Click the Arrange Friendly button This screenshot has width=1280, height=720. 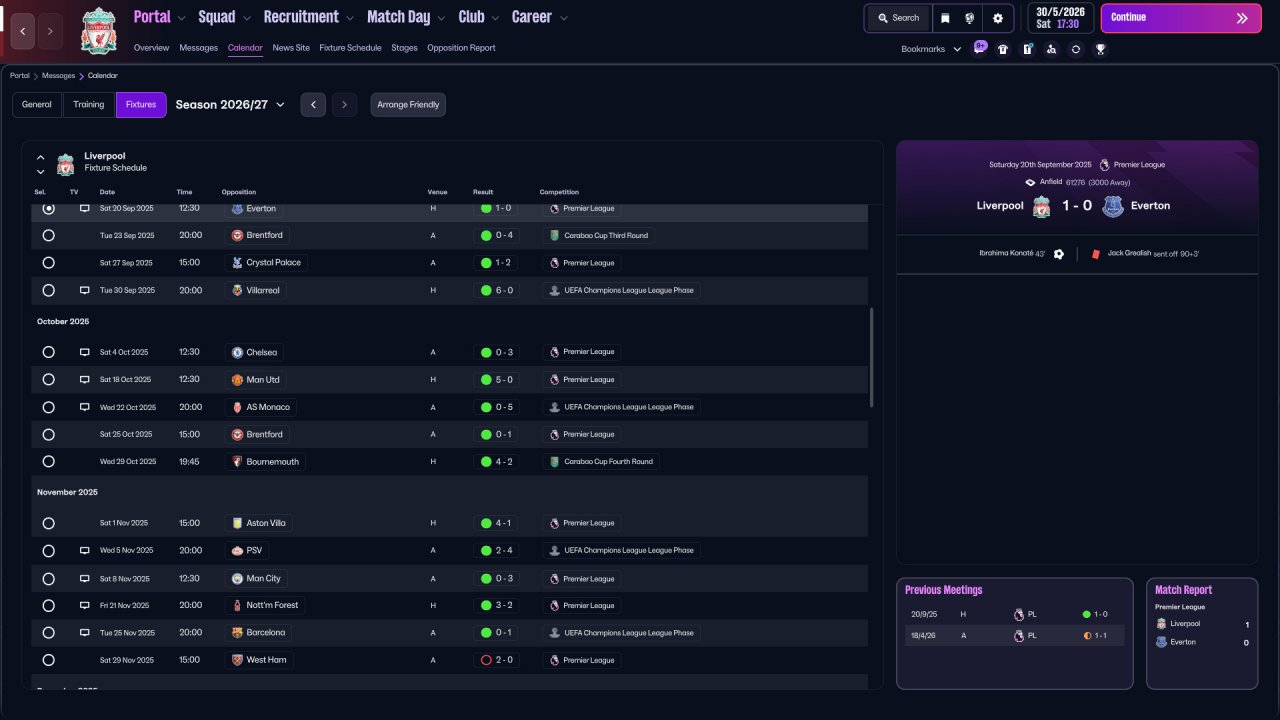click(x=408, y=105)
